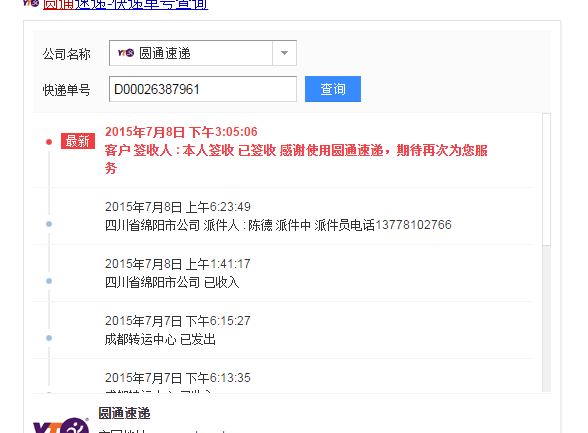Click the signed-for status text in red
Image resolution: width=588 pixels, height=433 pixels.
[296, 159]
